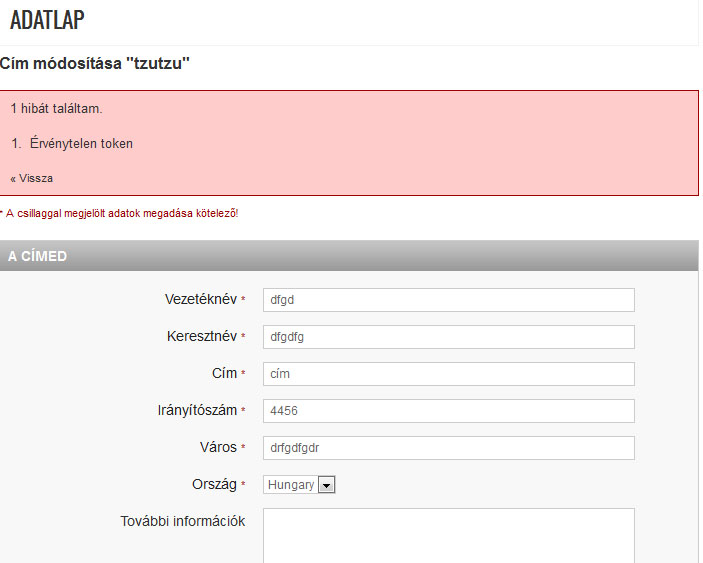Click into the Cím address field

click(448, 374)
